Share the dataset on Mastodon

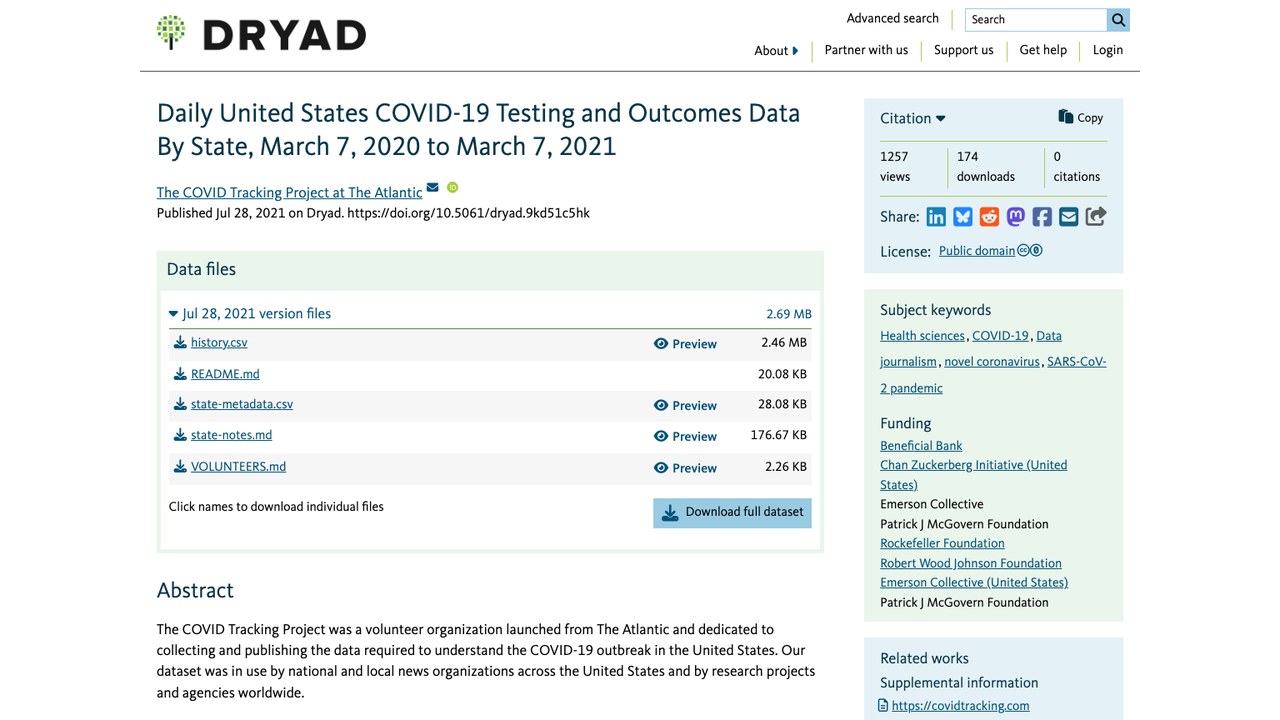tap(1016, 217)
